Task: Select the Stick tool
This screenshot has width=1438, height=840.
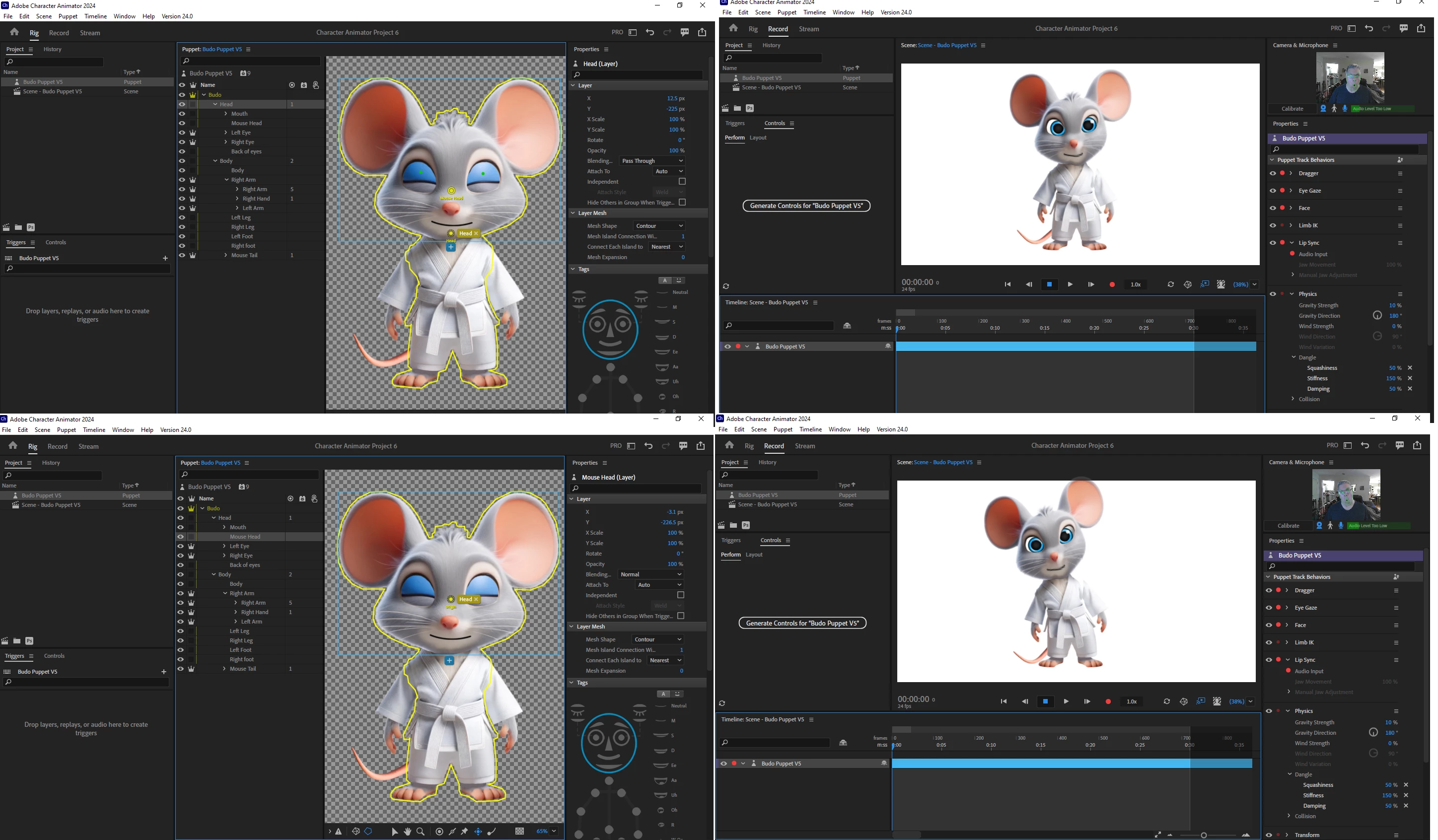Action: tap(452, 832)
